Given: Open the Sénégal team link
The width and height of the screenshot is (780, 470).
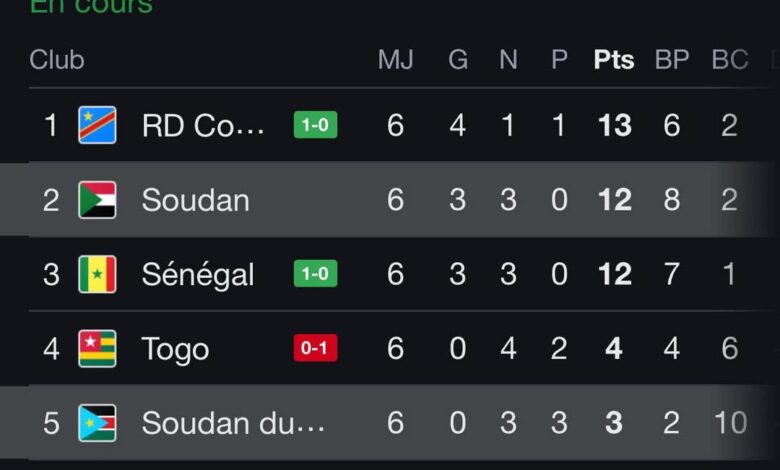Looking at the screenshot, I should [198, 274].
